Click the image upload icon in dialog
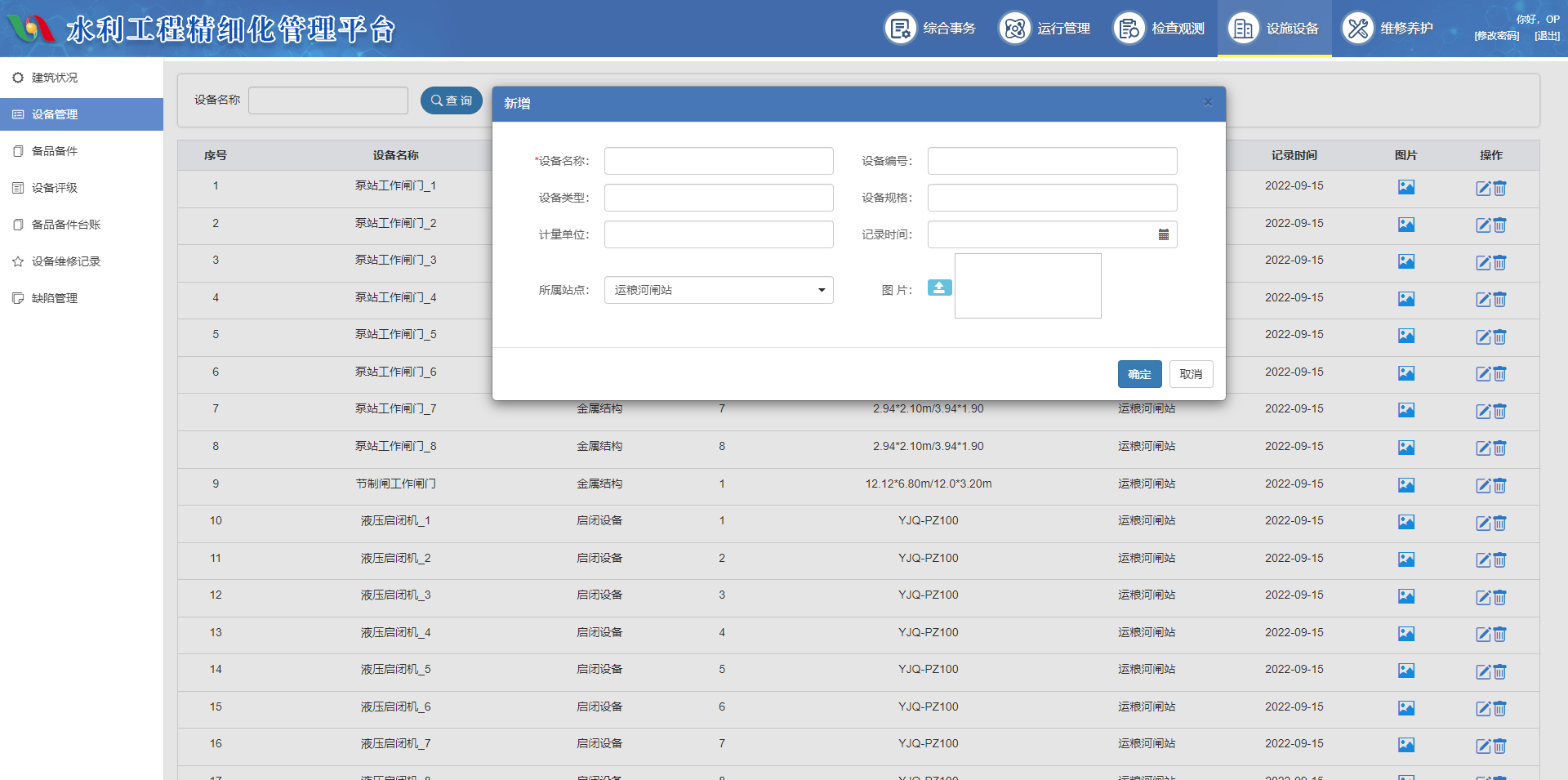The width and height of the screenshot is (1568, 780). pos(939,287)
